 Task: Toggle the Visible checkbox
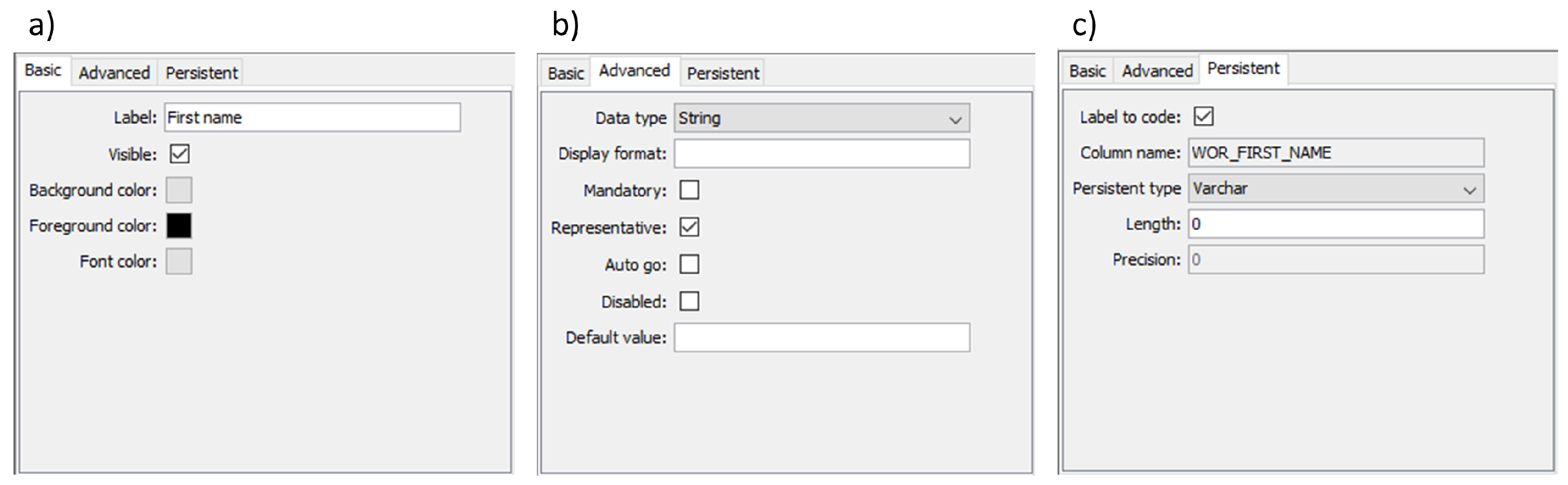[180, 153]
